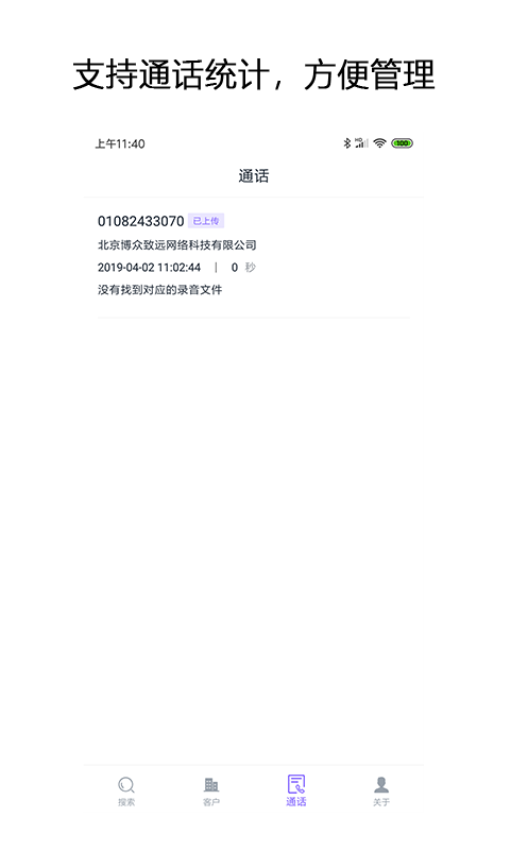510x850 pixels.
Task: Tap the Wi-Fi status icon
Action: pyautogui.click(x=380, y=143)
